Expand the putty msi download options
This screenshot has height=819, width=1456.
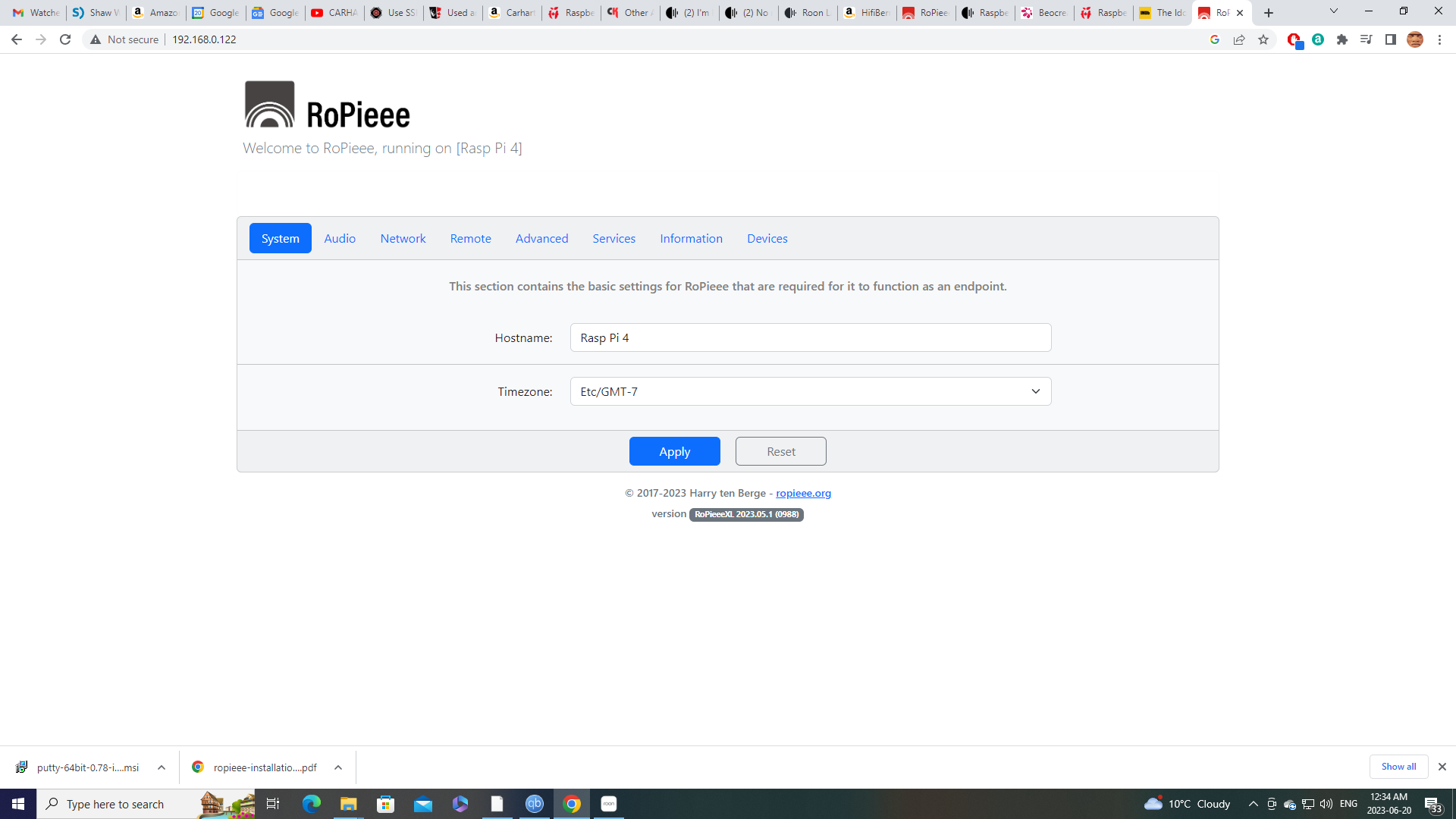pyautogui.click(x=162, y=767)
